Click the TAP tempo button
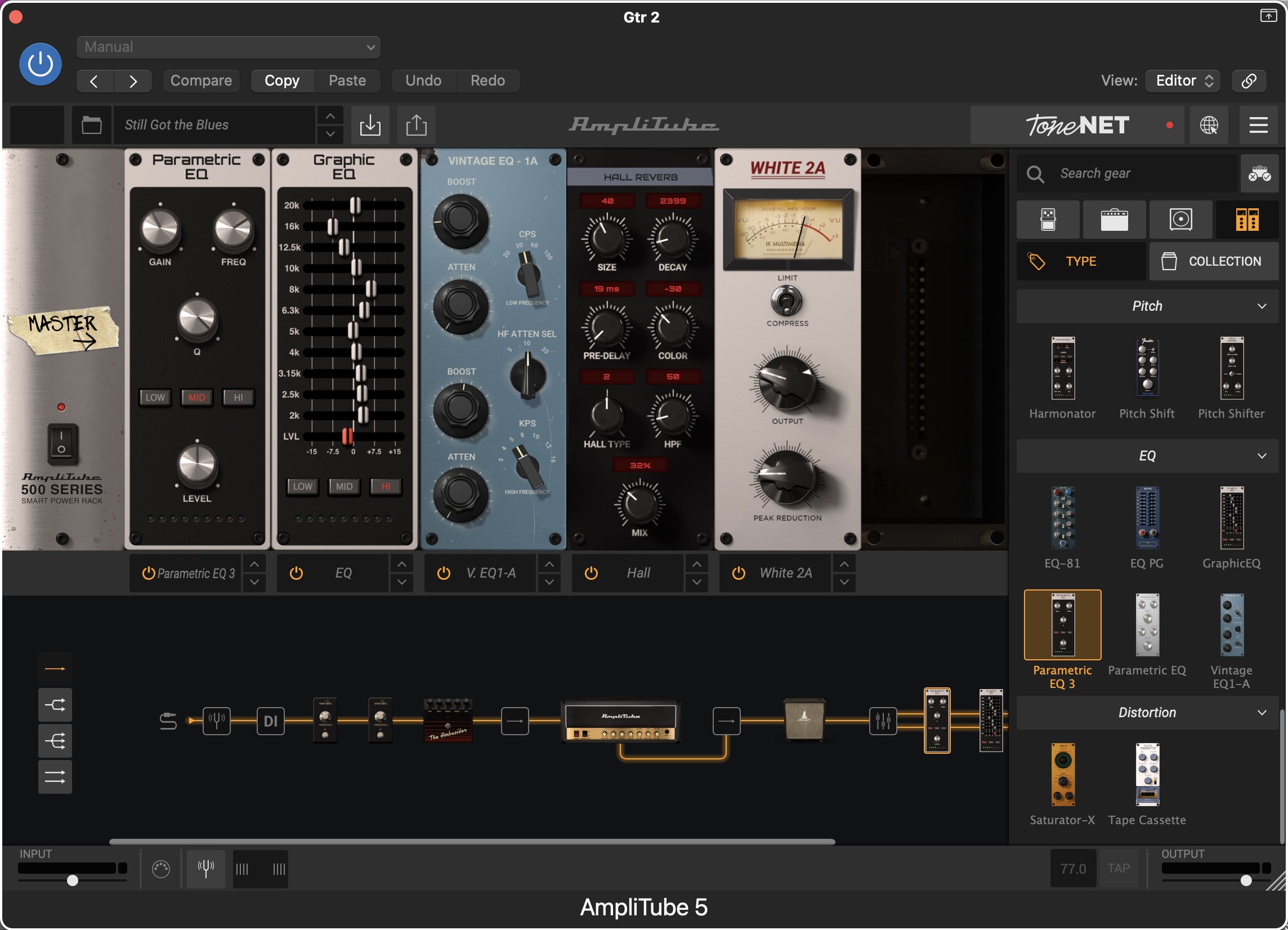The image size is (1288, 930). pos(1118,869)
